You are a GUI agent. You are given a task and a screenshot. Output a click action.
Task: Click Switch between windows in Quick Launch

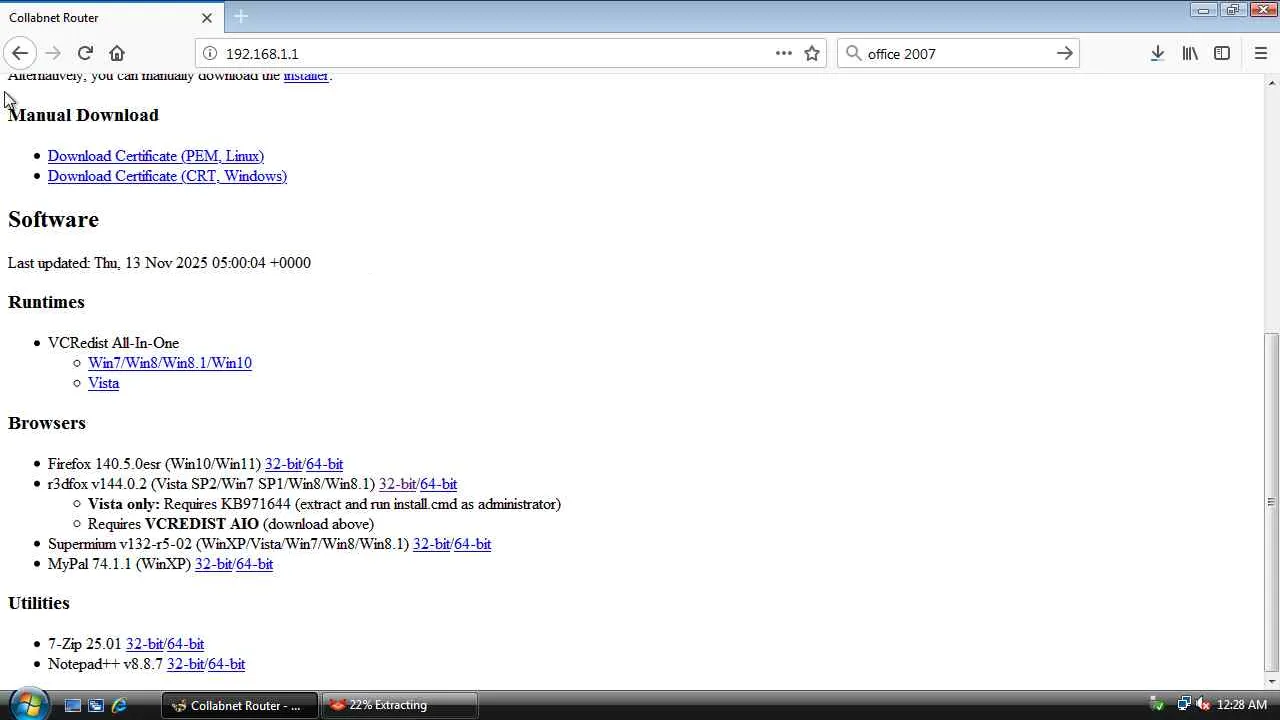[x=96, y=705]
